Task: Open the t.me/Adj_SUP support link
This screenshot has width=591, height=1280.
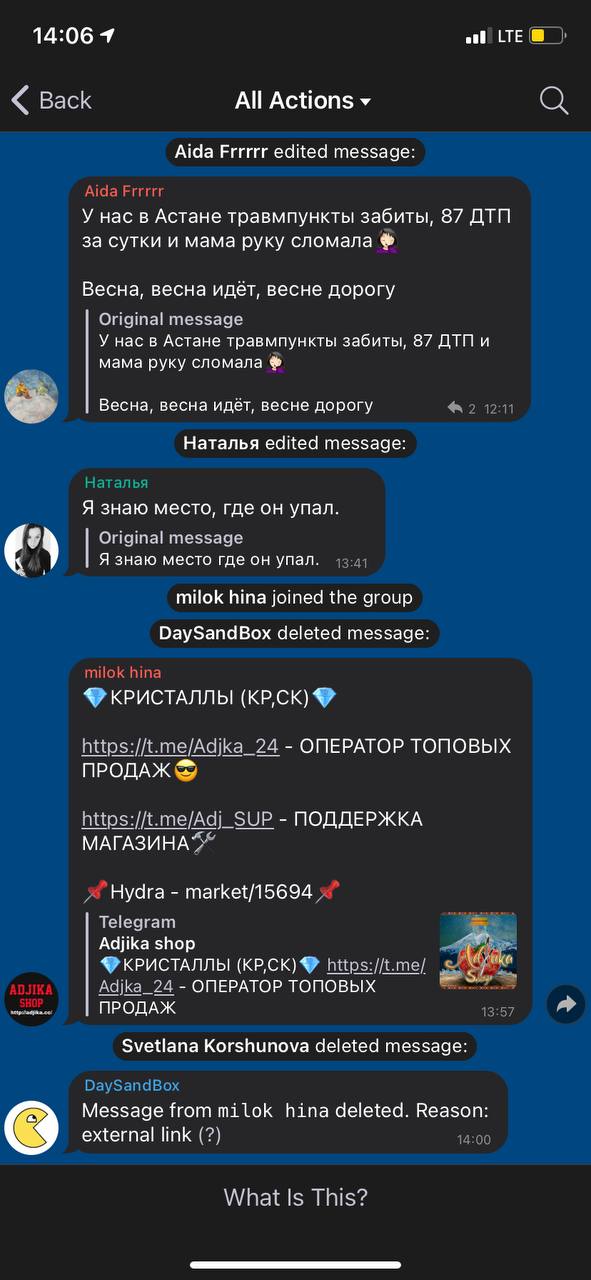Action: click(x=177, y=819)
